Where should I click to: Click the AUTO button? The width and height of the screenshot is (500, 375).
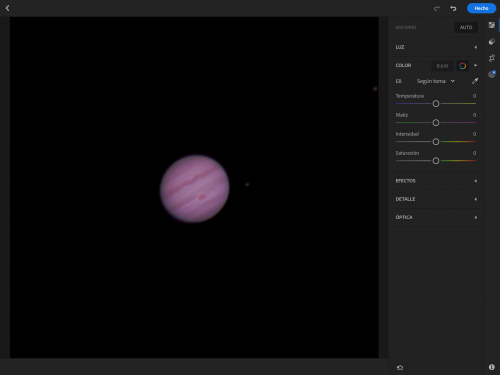pyautogui.click(x=466, y=27)
